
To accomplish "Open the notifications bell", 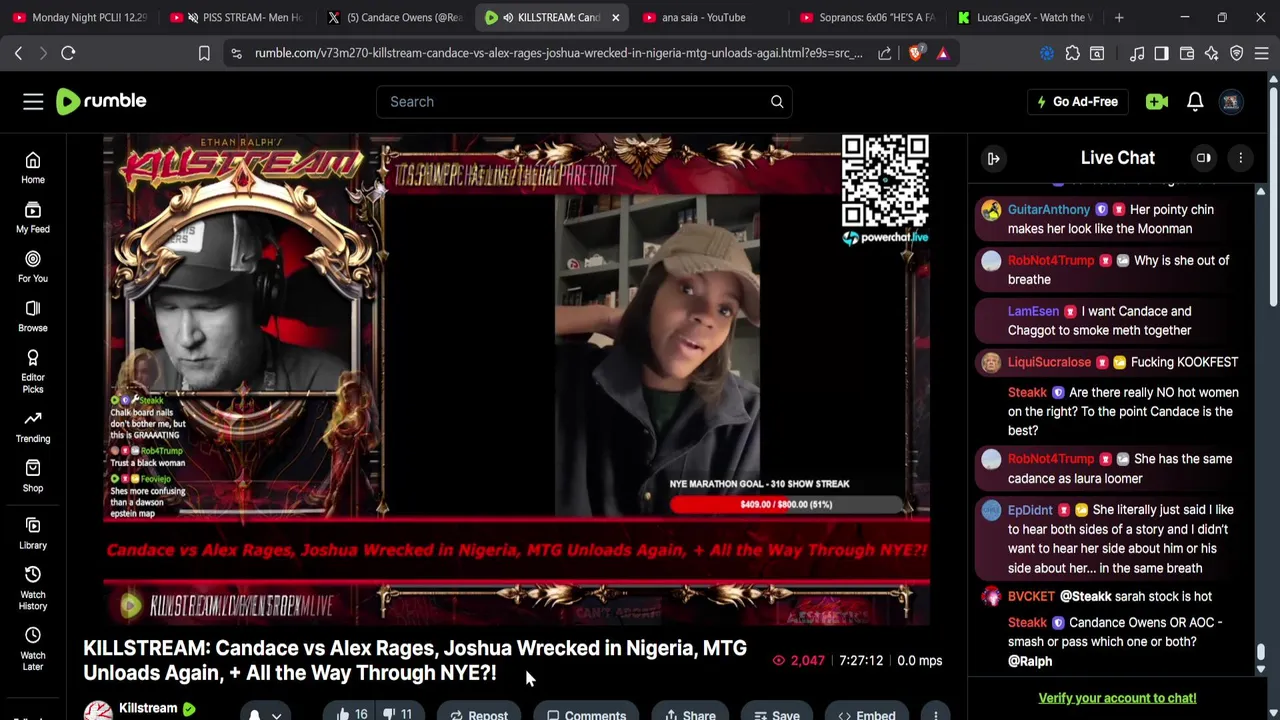I will click(1195, 101).
